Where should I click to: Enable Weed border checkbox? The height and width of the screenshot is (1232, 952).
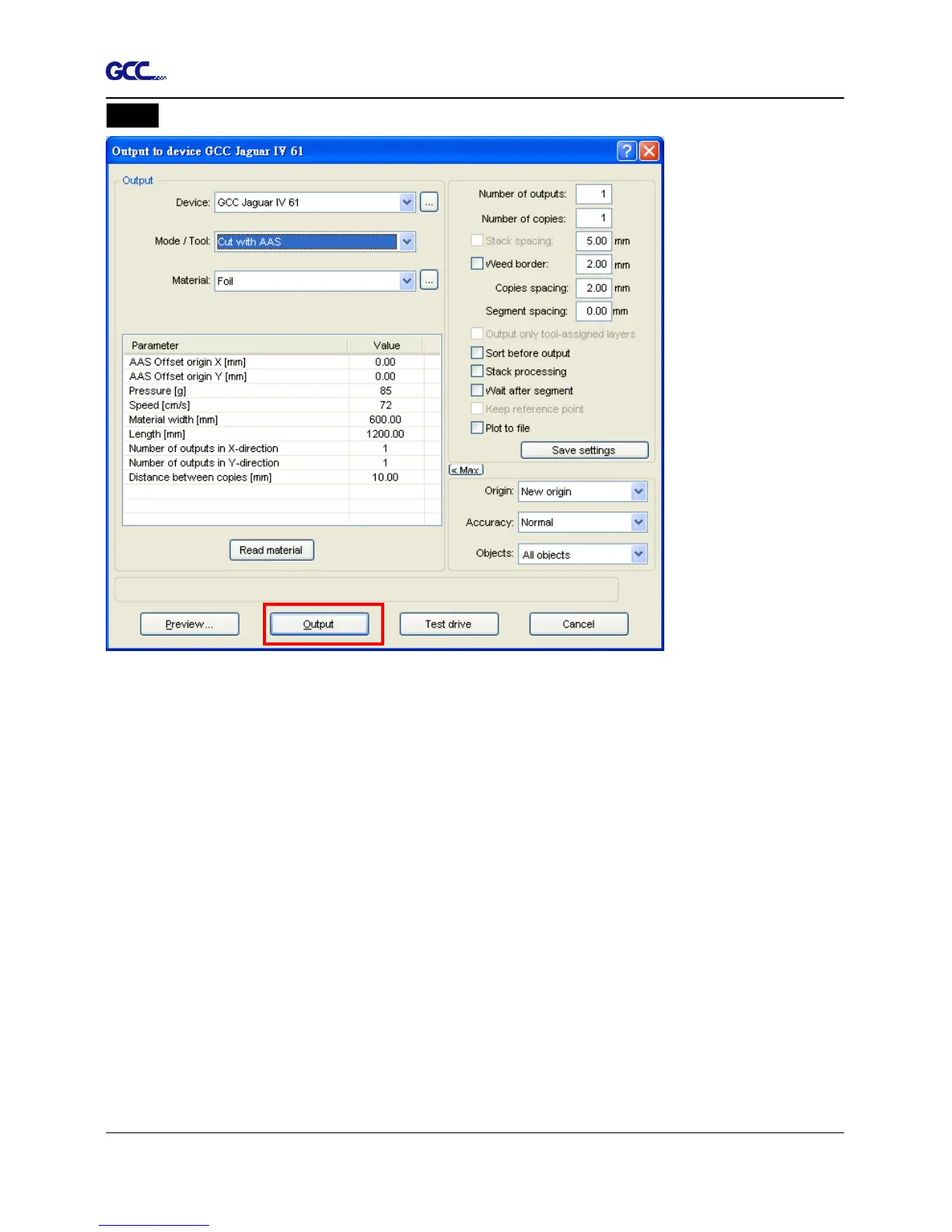[x=478, y=264]
